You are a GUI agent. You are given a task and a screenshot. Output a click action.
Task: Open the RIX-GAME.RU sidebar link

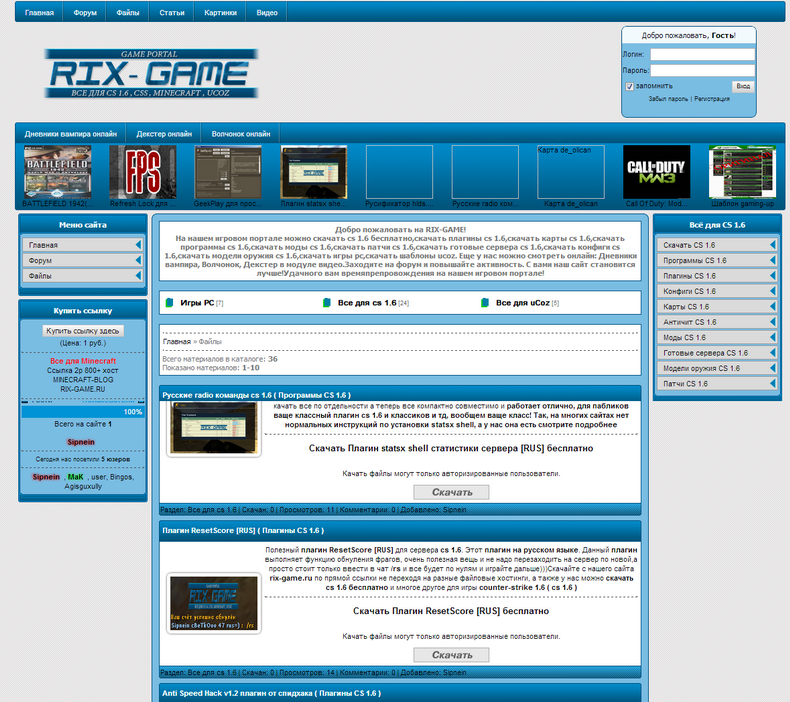[x=83, y=389]
